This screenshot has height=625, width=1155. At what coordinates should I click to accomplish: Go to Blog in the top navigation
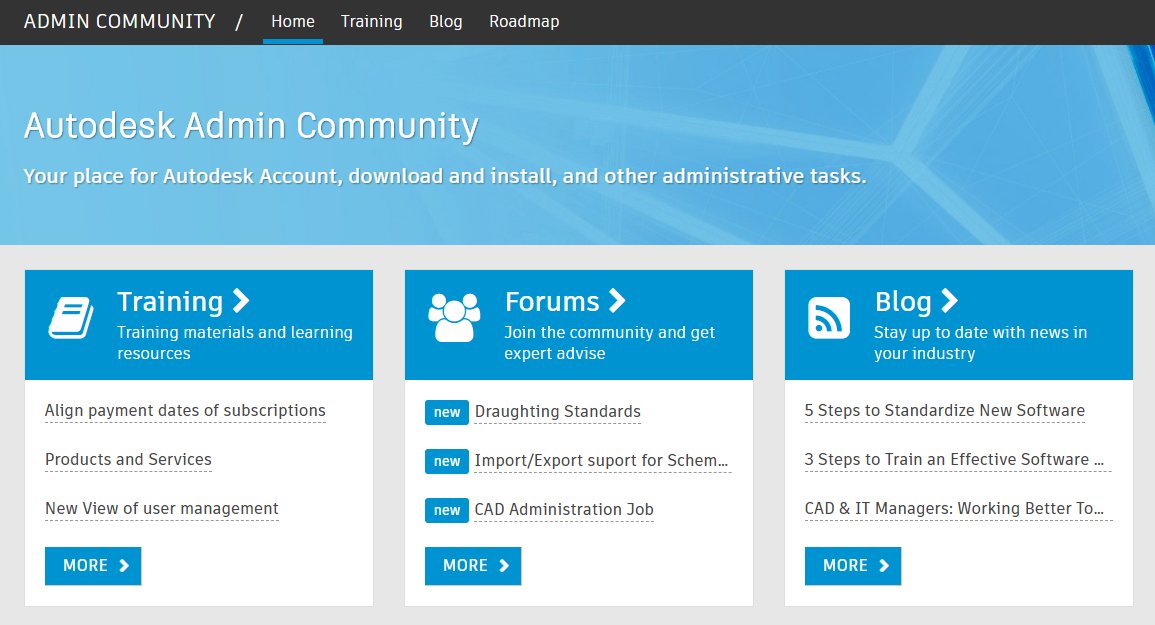[446, 21]
